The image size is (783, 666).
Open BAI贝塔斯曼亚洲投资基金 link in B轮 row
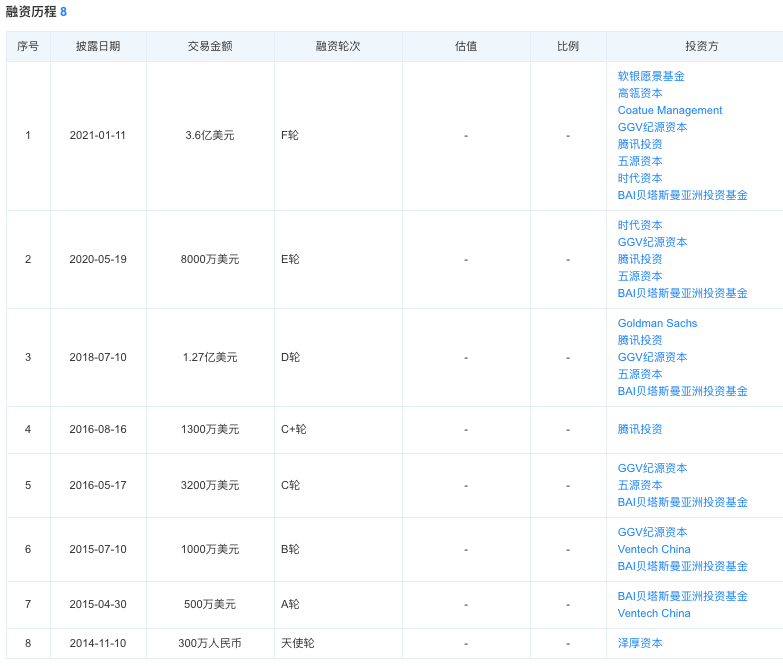pos(682,566)
